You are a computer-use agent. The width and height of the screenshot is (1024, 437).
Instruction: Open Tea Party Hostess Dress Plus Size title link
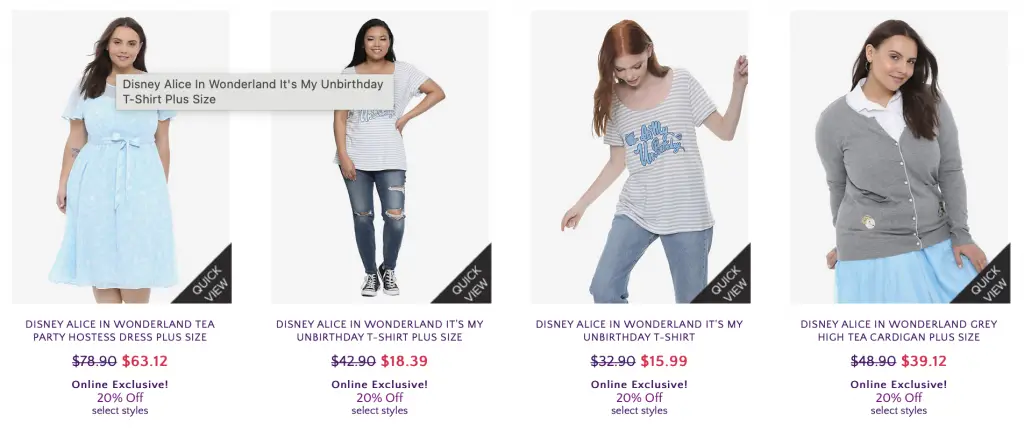[x=120, y=331]
